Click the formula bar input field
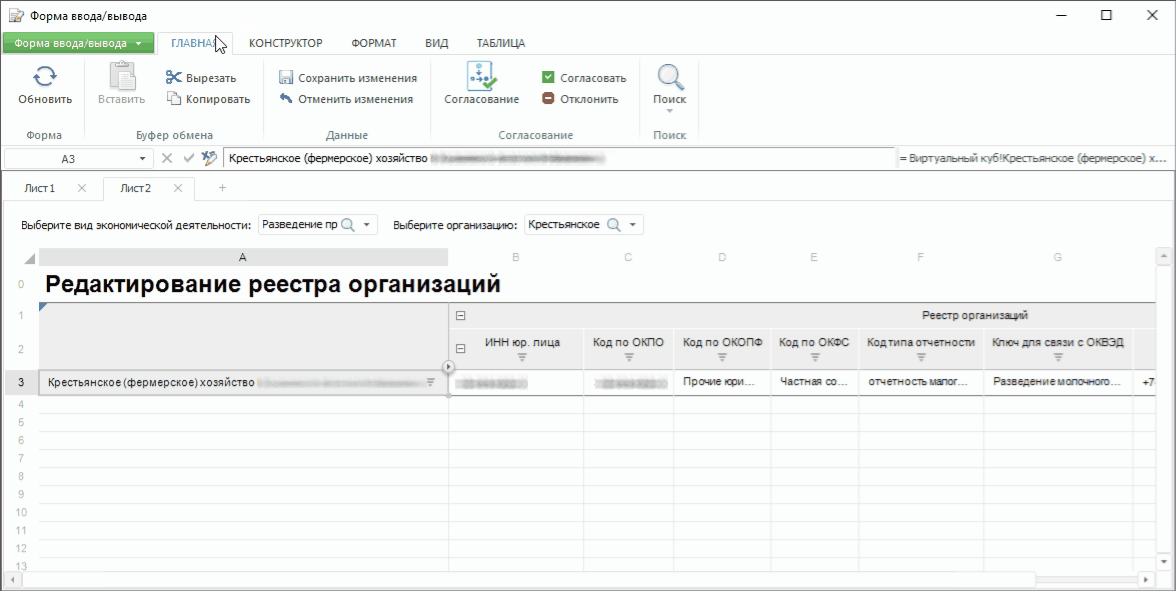This screenshot has height=592, width=1176. pyautogui.click(x=558, y=158)
